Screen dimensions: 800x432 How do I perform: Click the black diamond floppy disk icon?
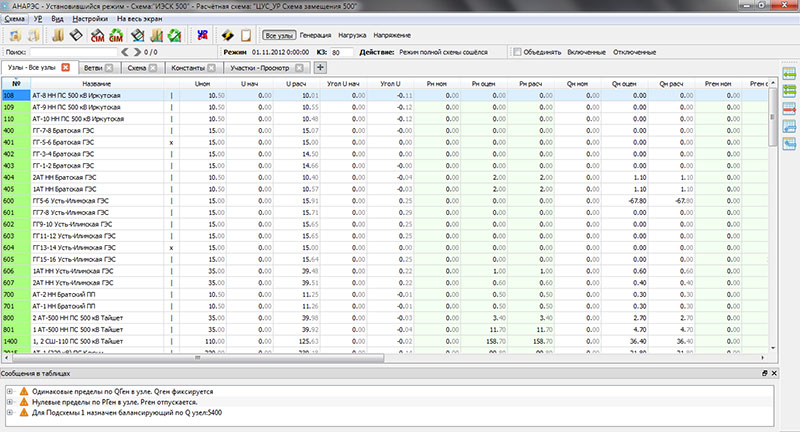coord(76,35)
